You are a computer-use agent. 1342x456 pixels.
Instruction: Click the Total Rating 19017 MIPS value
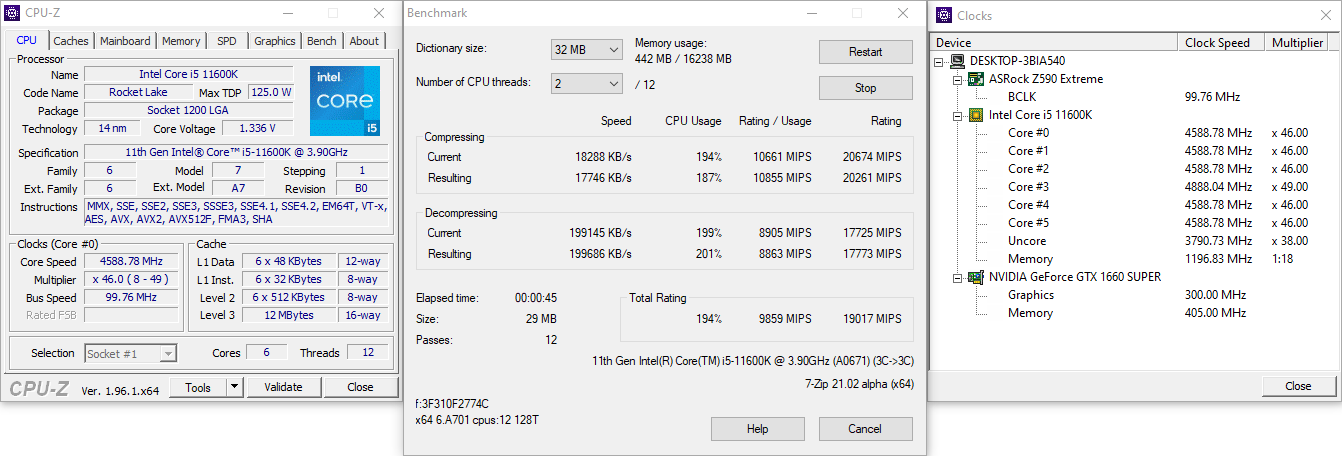[872, 319]
